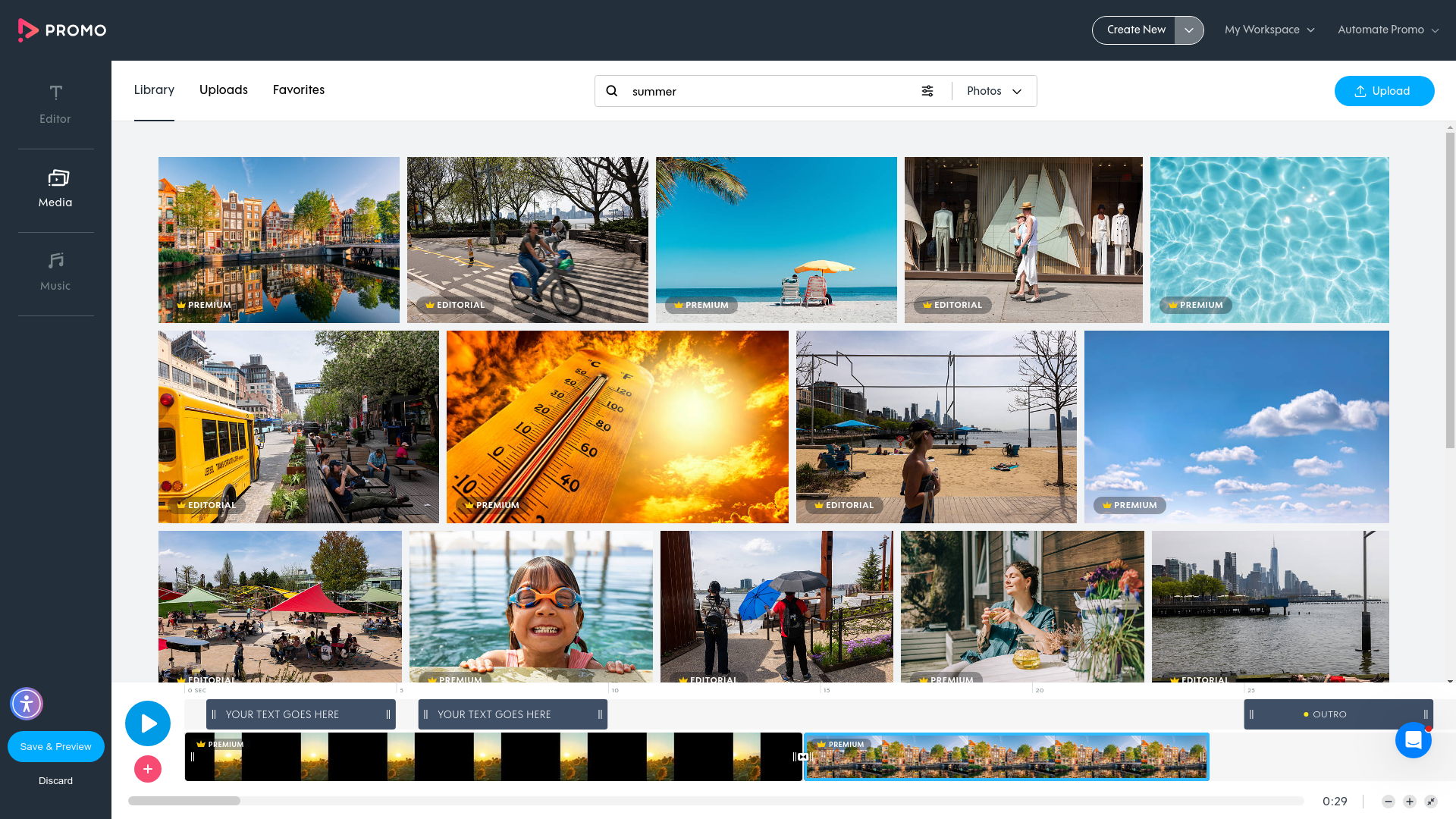The width and height of the screenshot is (1456, 819).
Task: Switch to the Uploads tab
Action: pyautogui.click(x=224, y=90)
